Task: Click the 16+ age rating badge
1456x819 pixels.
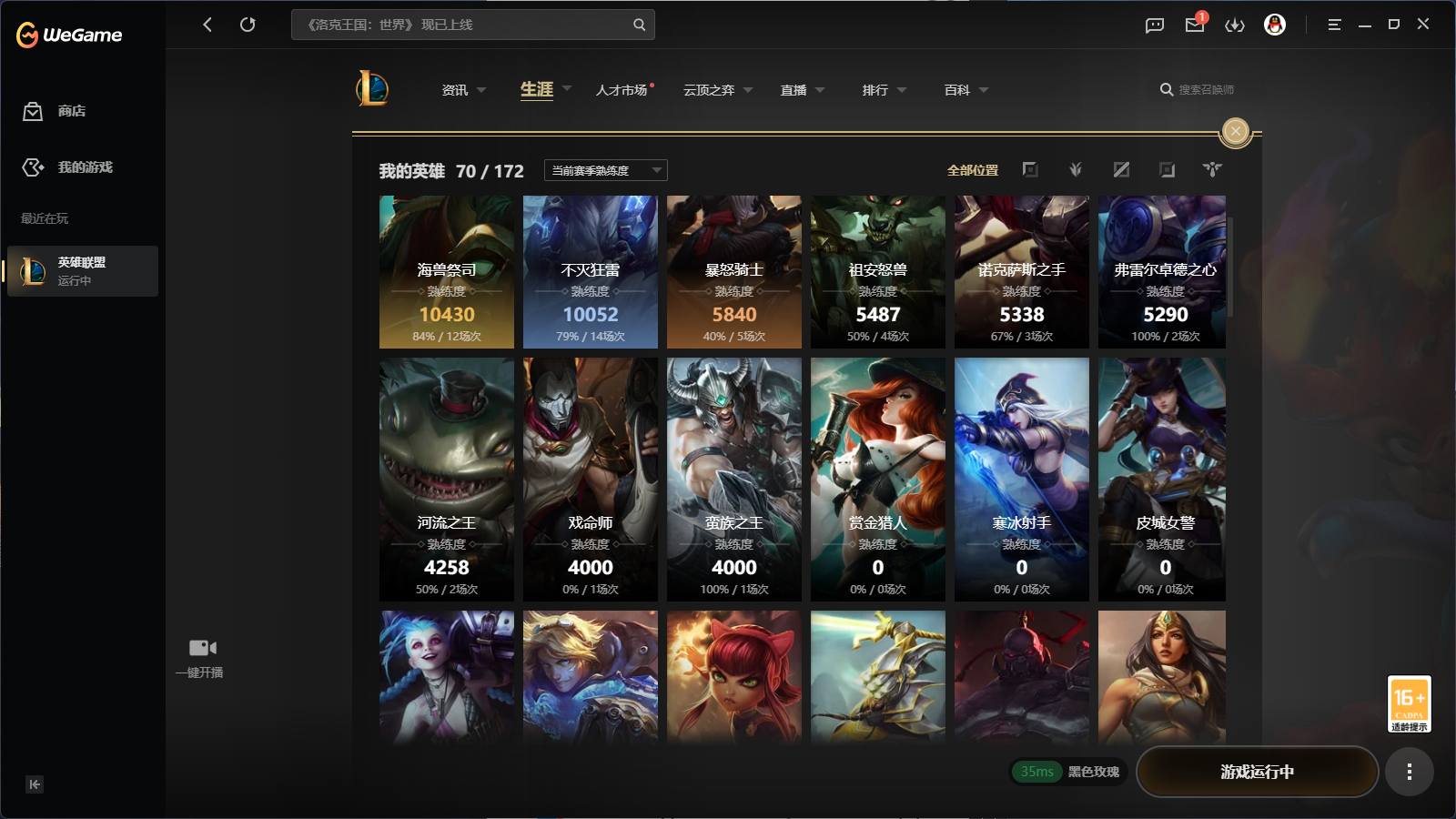Action: (1409, 703)
